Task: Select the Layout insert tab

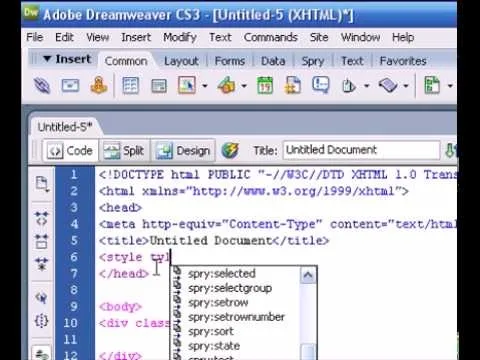Action: tap(181, 61)
